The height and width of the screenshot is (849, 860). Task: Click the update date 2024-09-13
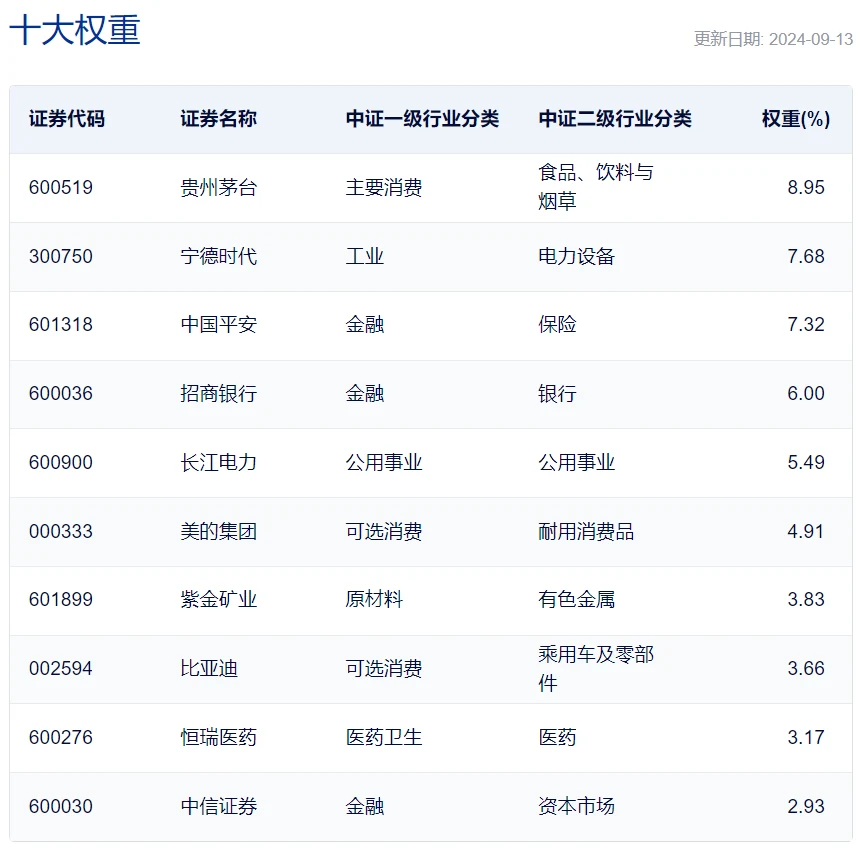pyautogui.click(x=811, y=39)
